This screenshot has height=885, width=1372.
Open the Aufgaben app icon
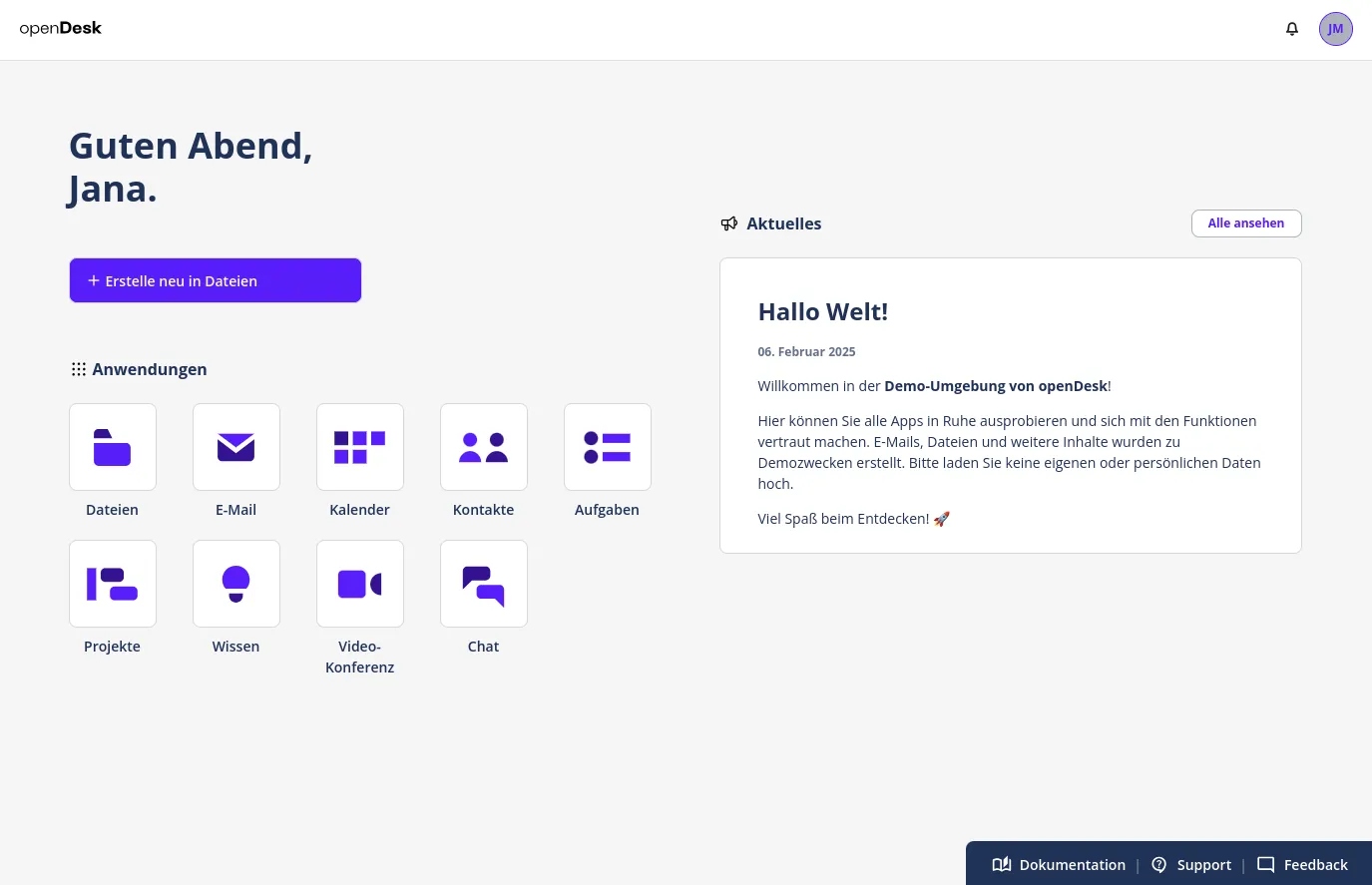(x=607, y=447)
